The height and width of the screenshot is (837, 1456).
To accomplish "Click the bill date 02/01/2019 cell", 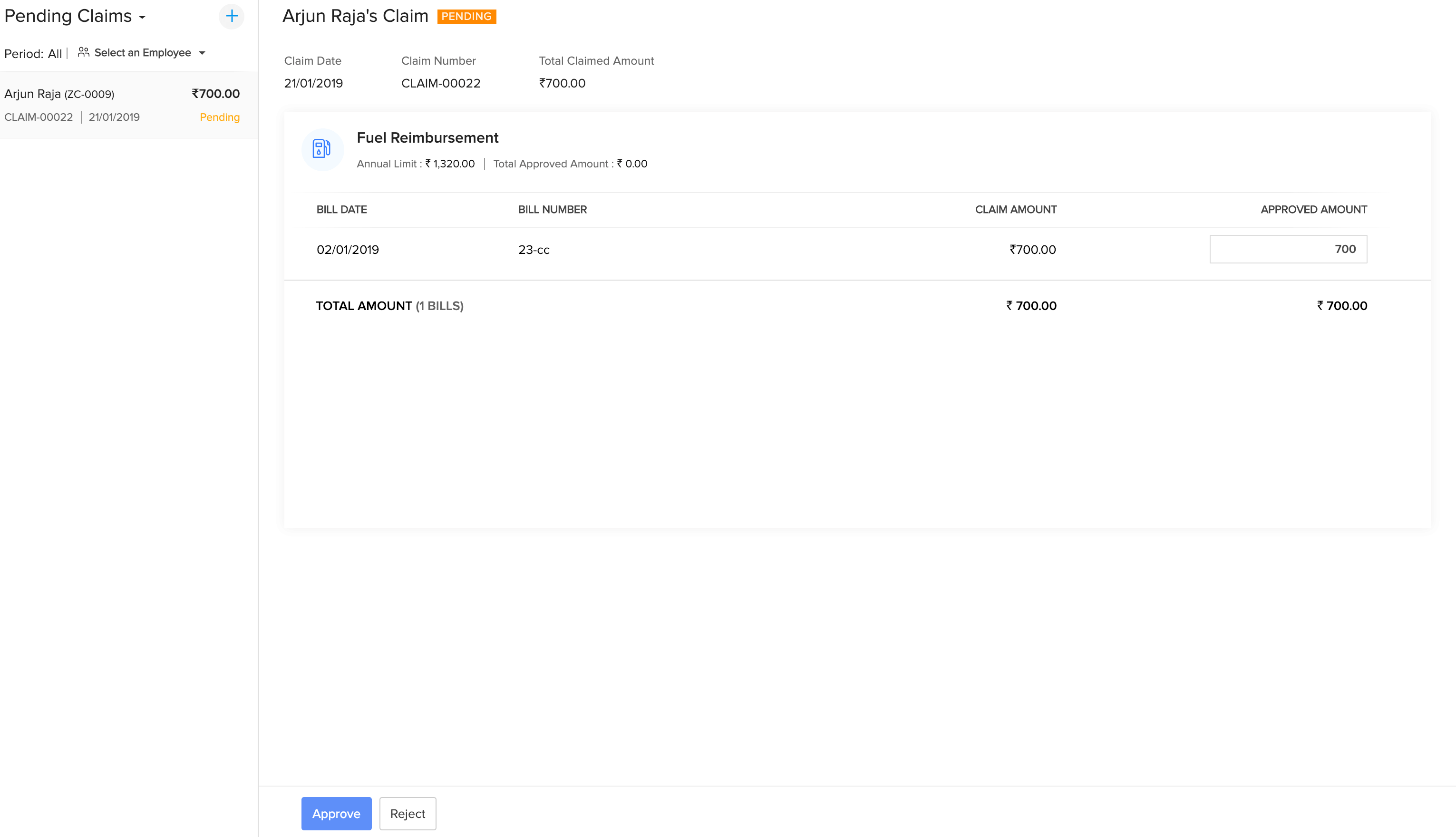I will [x=347, y=250].
